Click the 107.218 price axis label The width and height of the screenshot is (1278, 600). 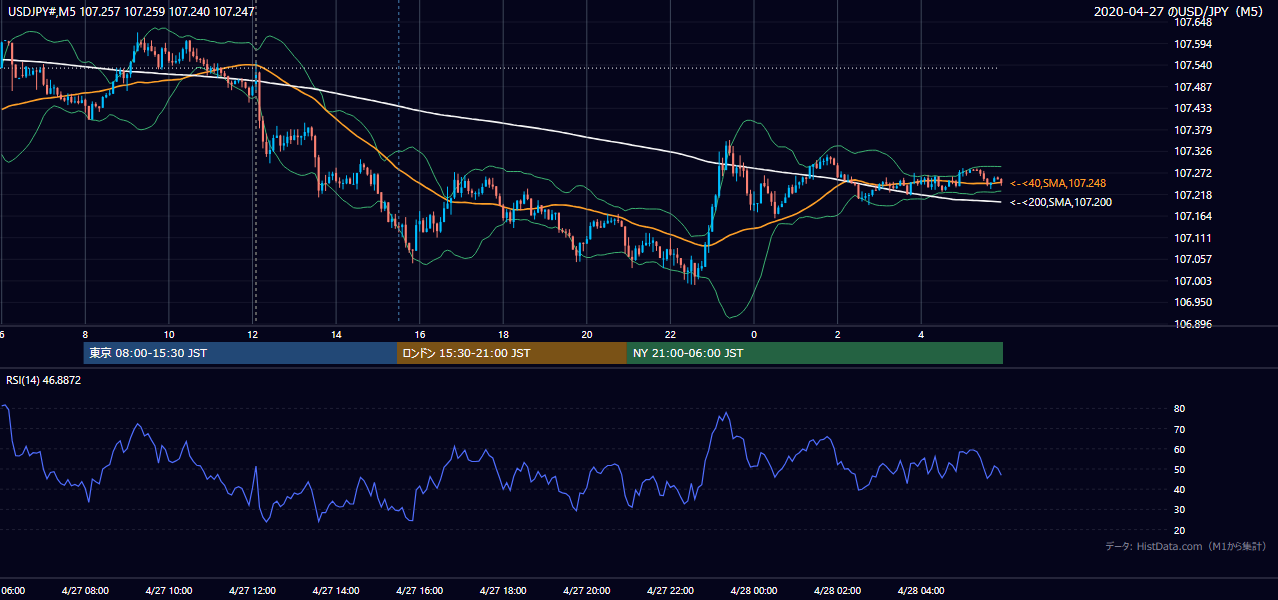click(x=1192, y=195)
